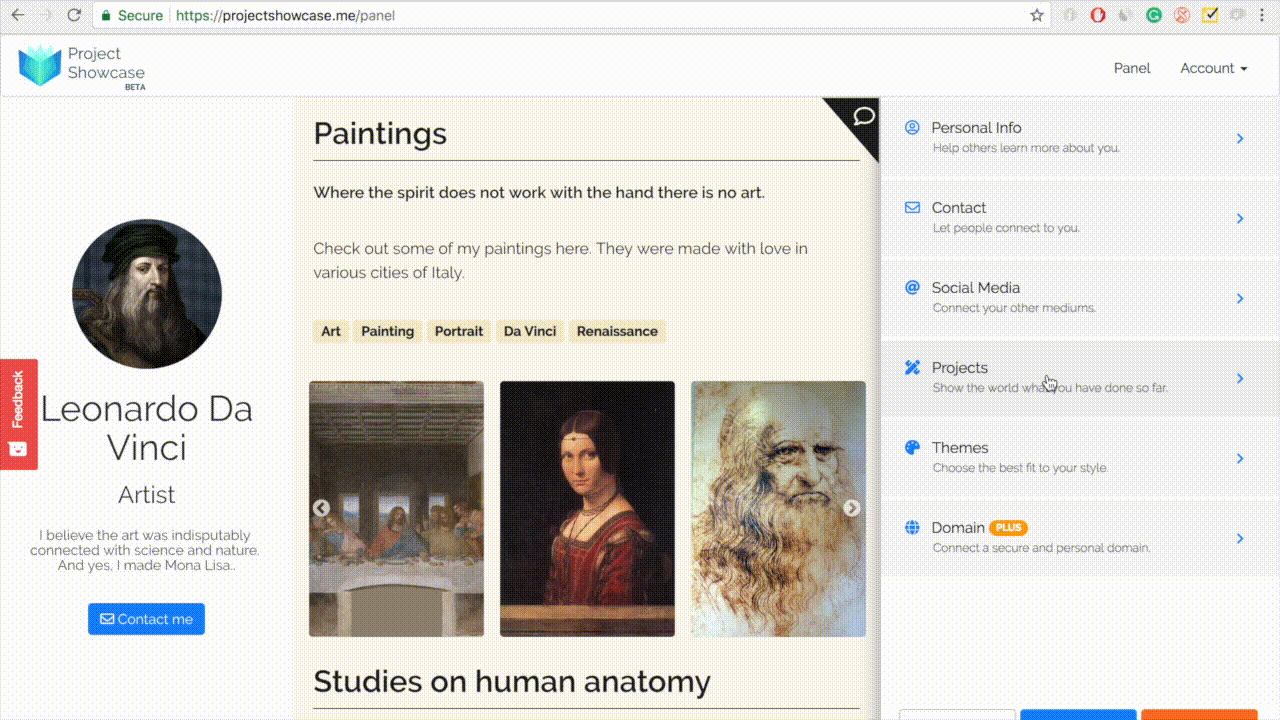Expand the Personal Info section chevron

click(1240, 138)
